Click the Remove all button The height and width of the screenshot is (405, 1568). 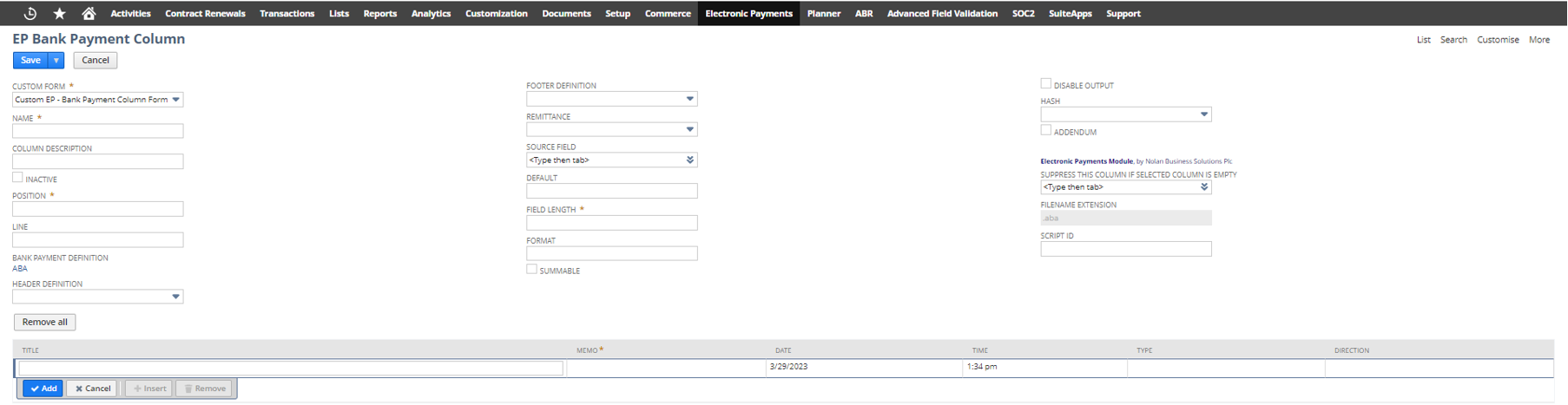click(45, 322)
